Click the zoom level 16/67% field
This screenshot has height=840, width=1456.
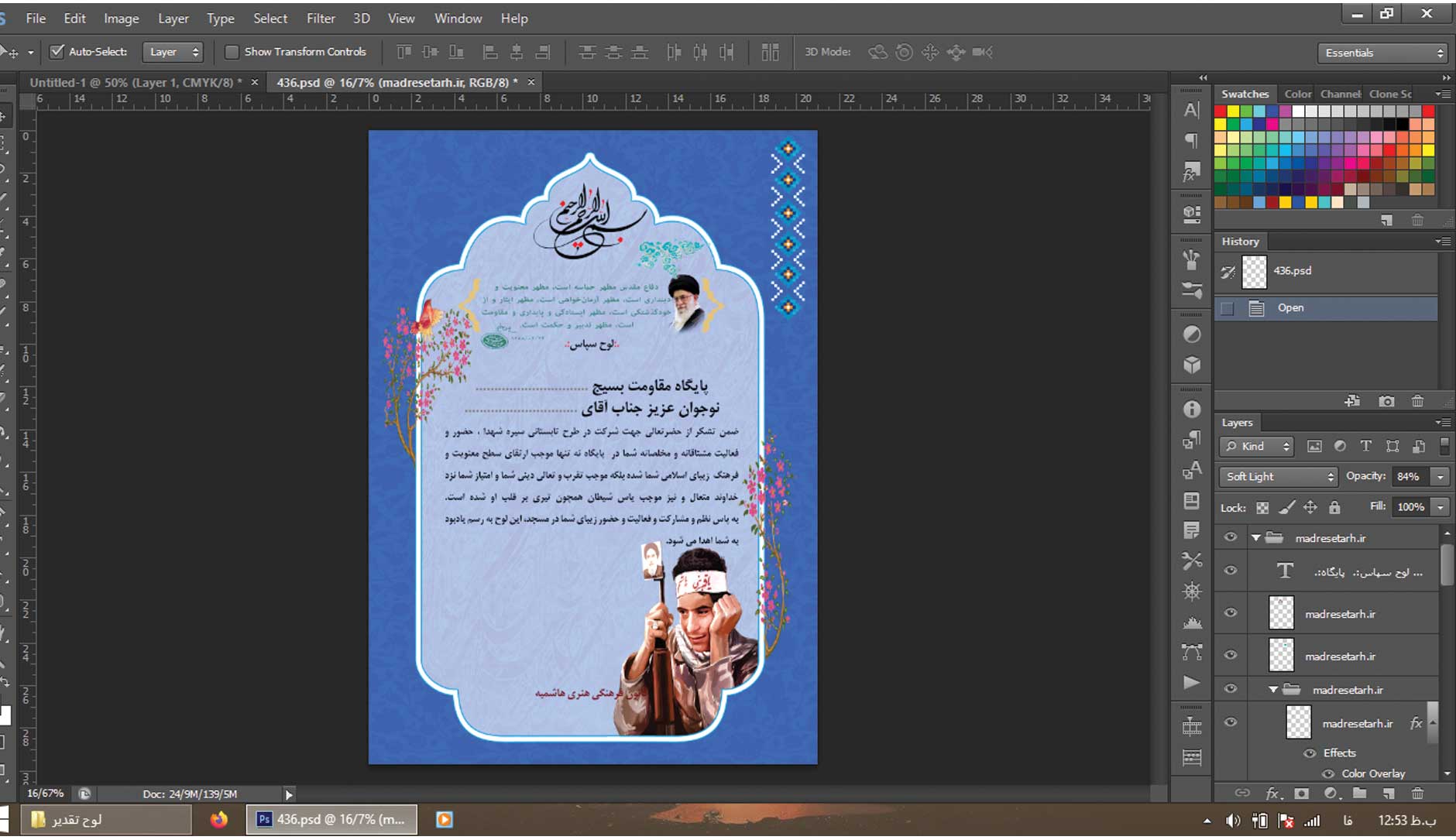click(x=46, y=794)
